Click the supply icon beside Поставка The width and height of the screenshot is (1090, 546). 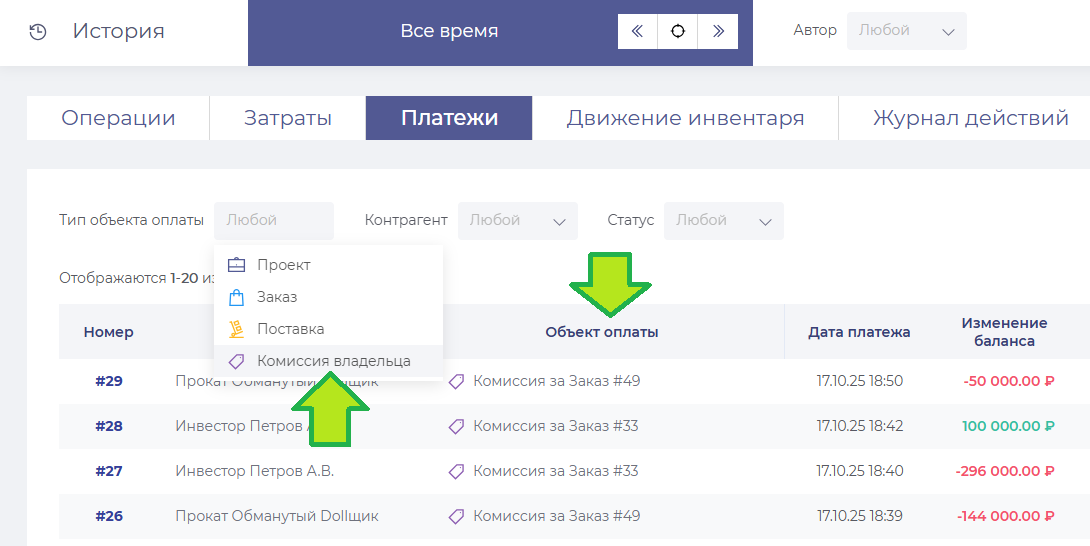click(236, 329)
